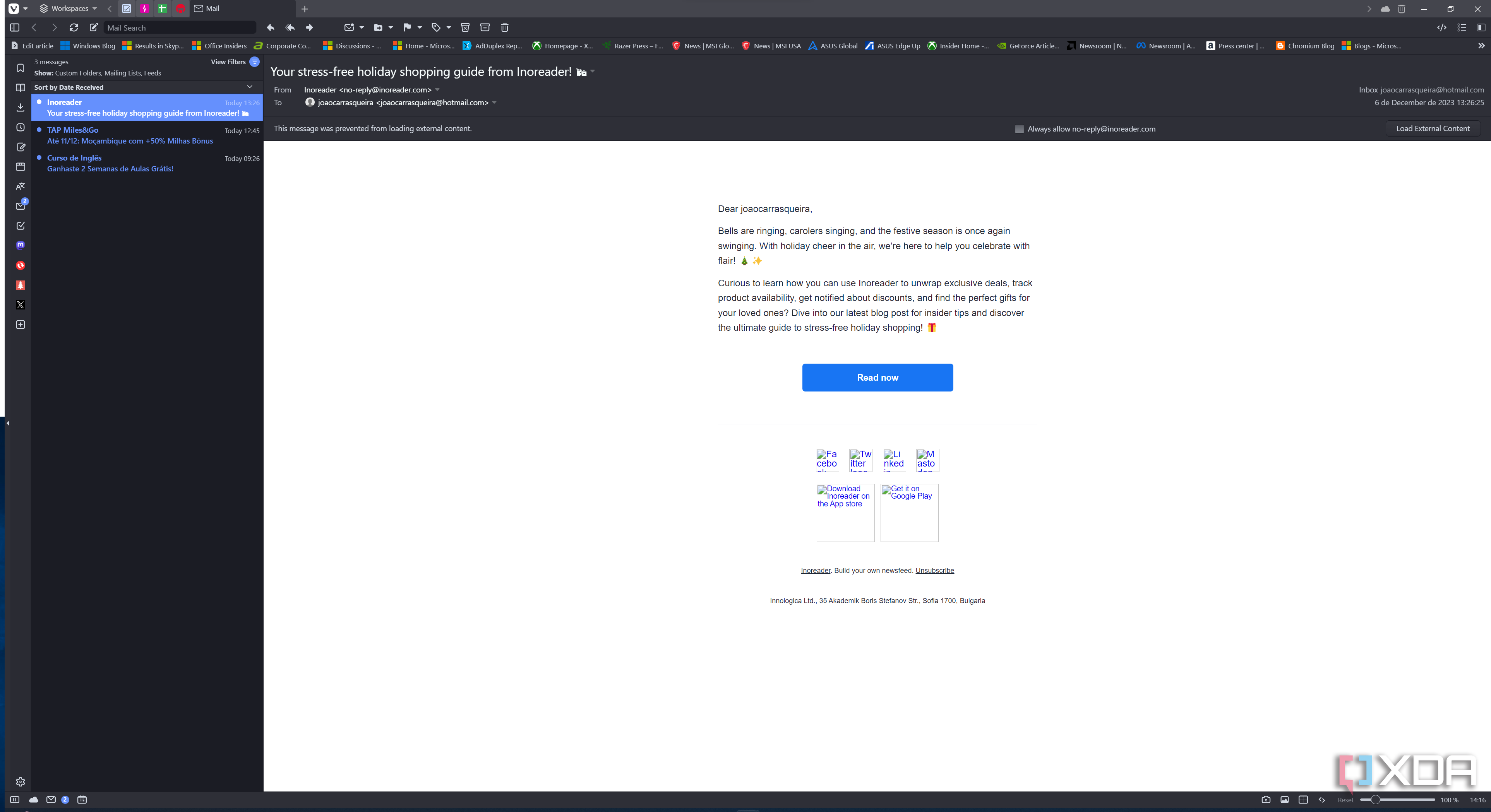Open the Reading List panel
Viewport: 1491px width, 812px height.
(x=20, y=88)
